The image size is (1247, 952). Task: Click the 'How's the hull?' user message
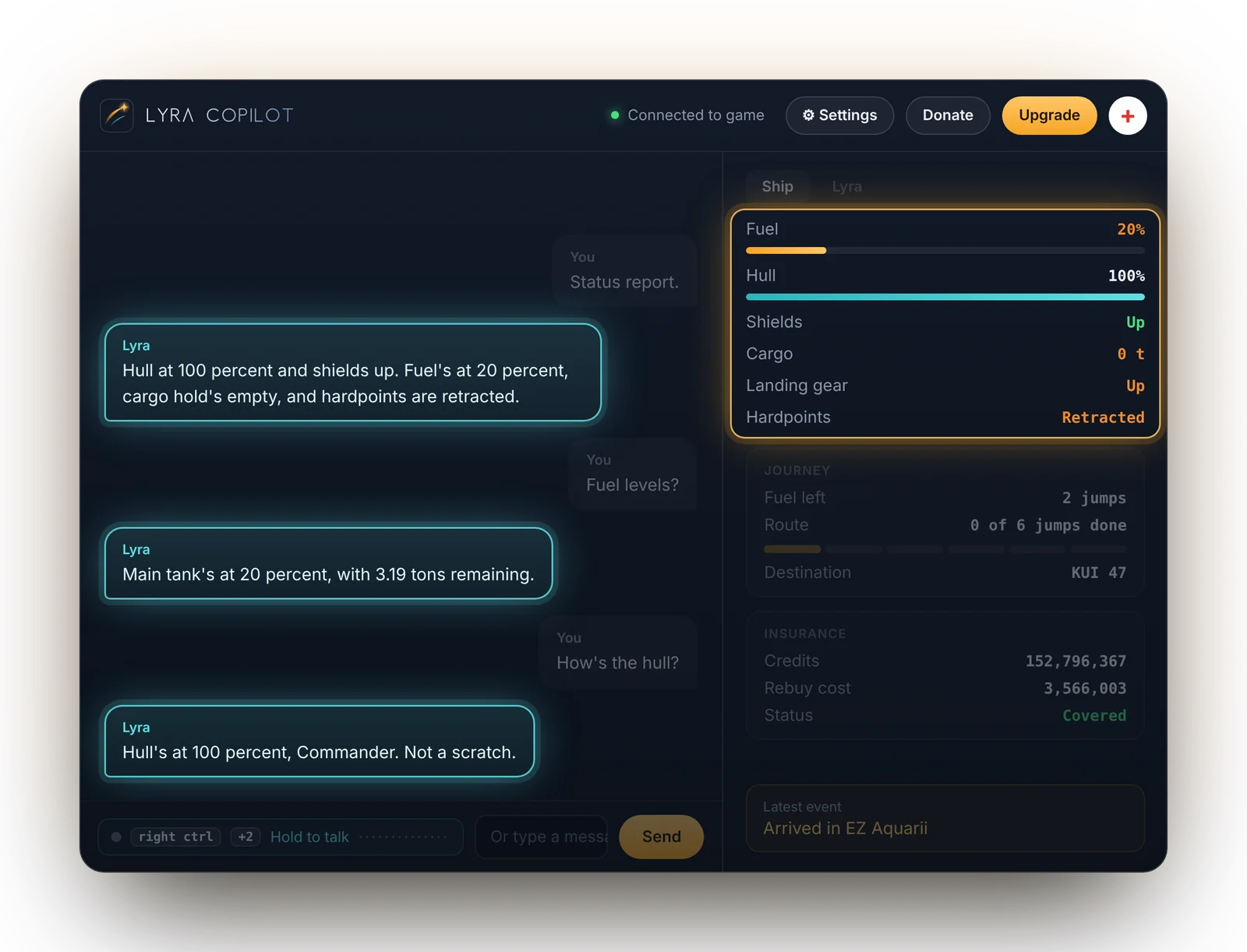(x=617, y=651)
